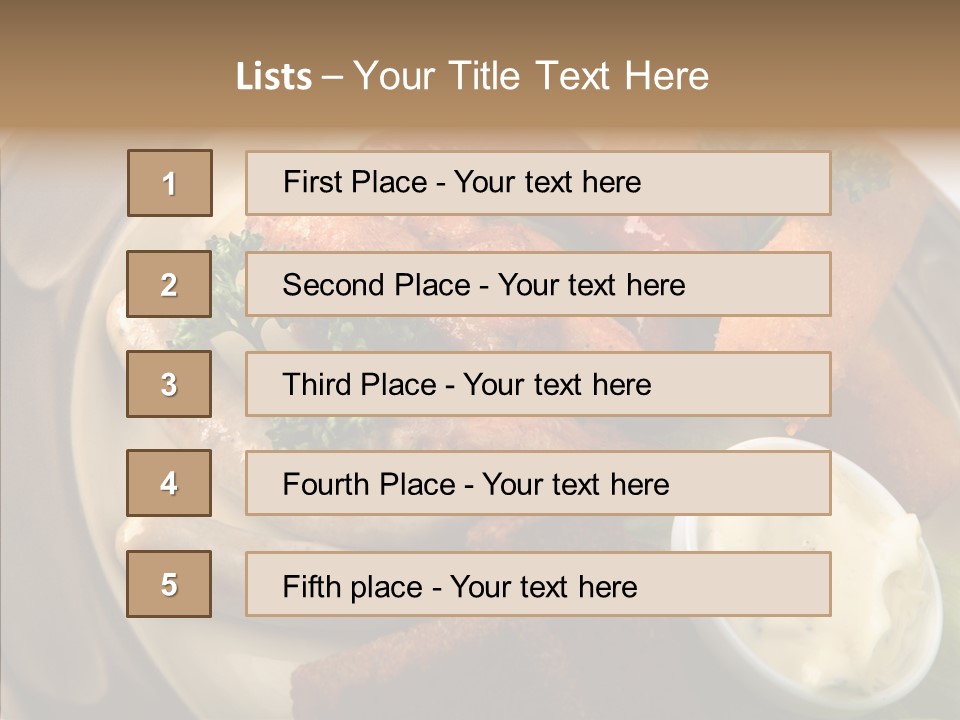
Task: Select the 'Third Place - Your text here' bar
Action: point(538,384)
